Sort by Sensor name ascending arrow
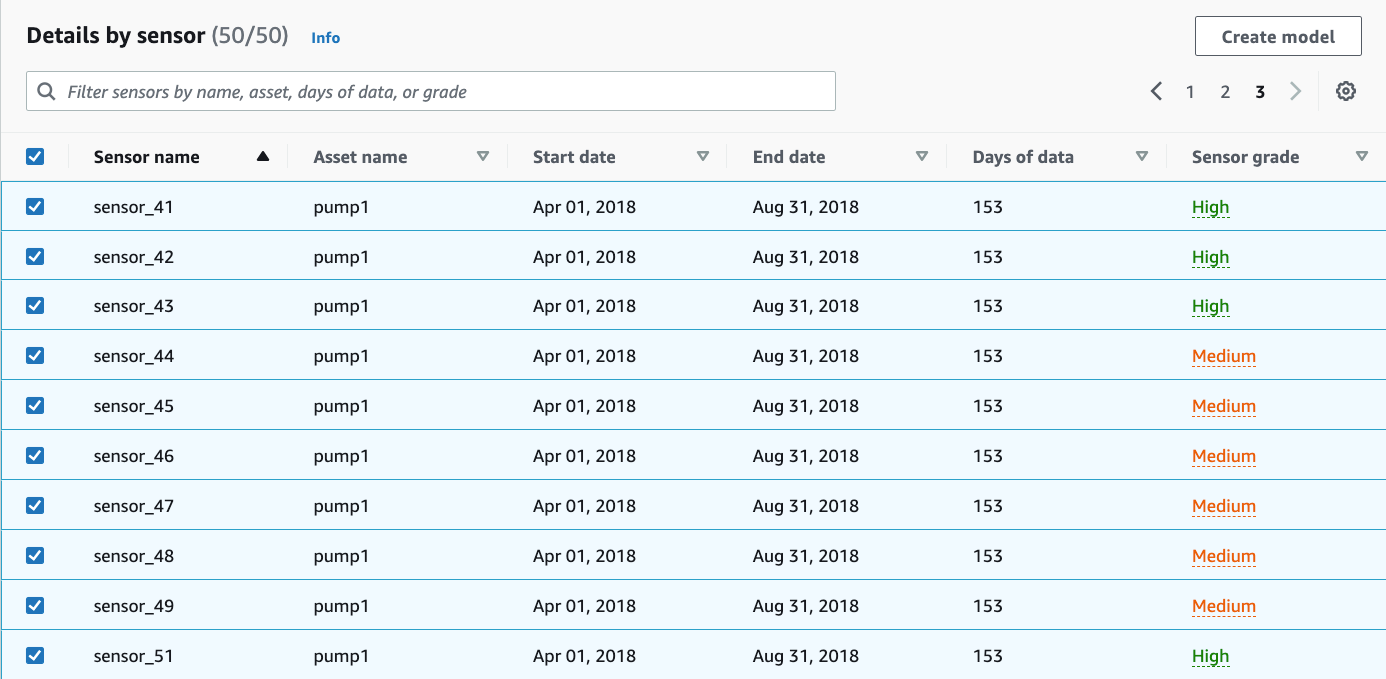1386x679 pixels. 263,156
